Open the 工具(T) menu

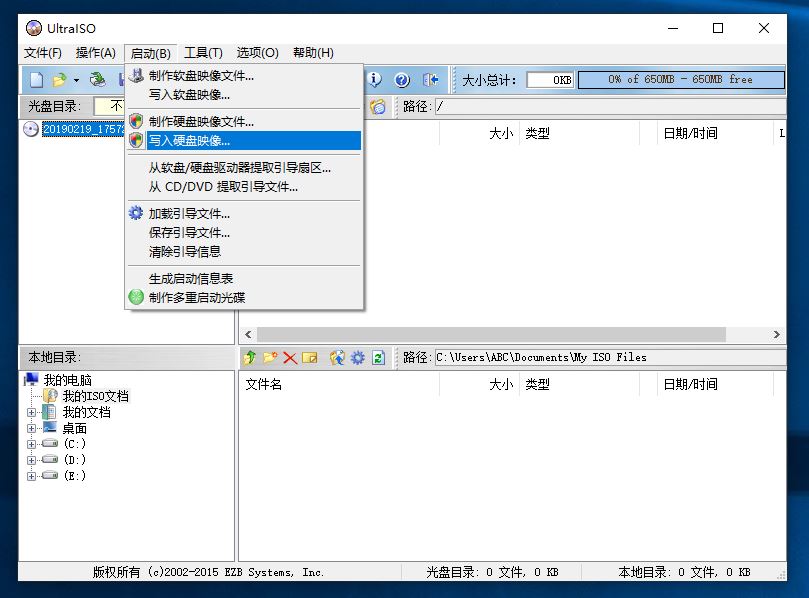(203, 53)
